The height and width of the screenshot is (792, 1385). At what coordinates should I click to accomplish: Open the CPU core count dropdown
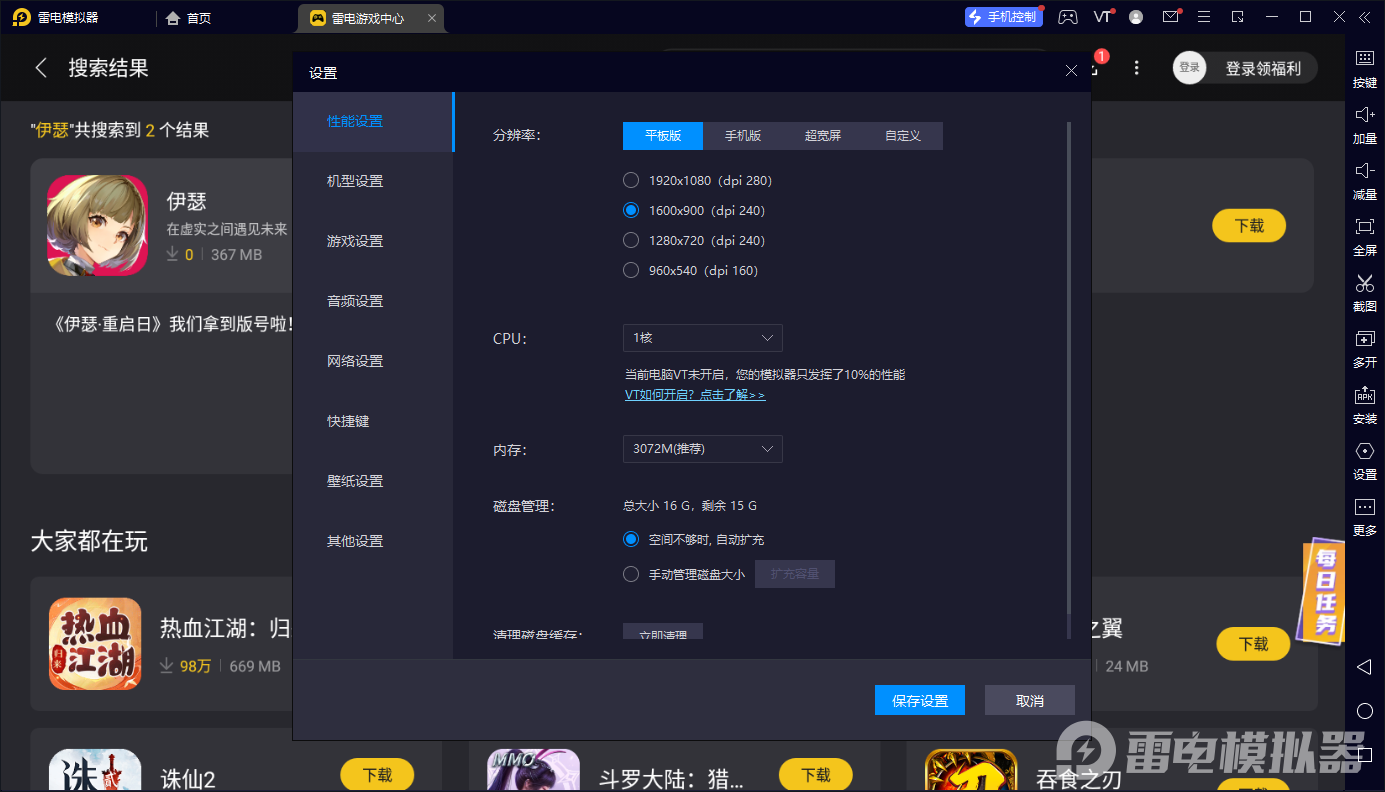click(702, 338)
